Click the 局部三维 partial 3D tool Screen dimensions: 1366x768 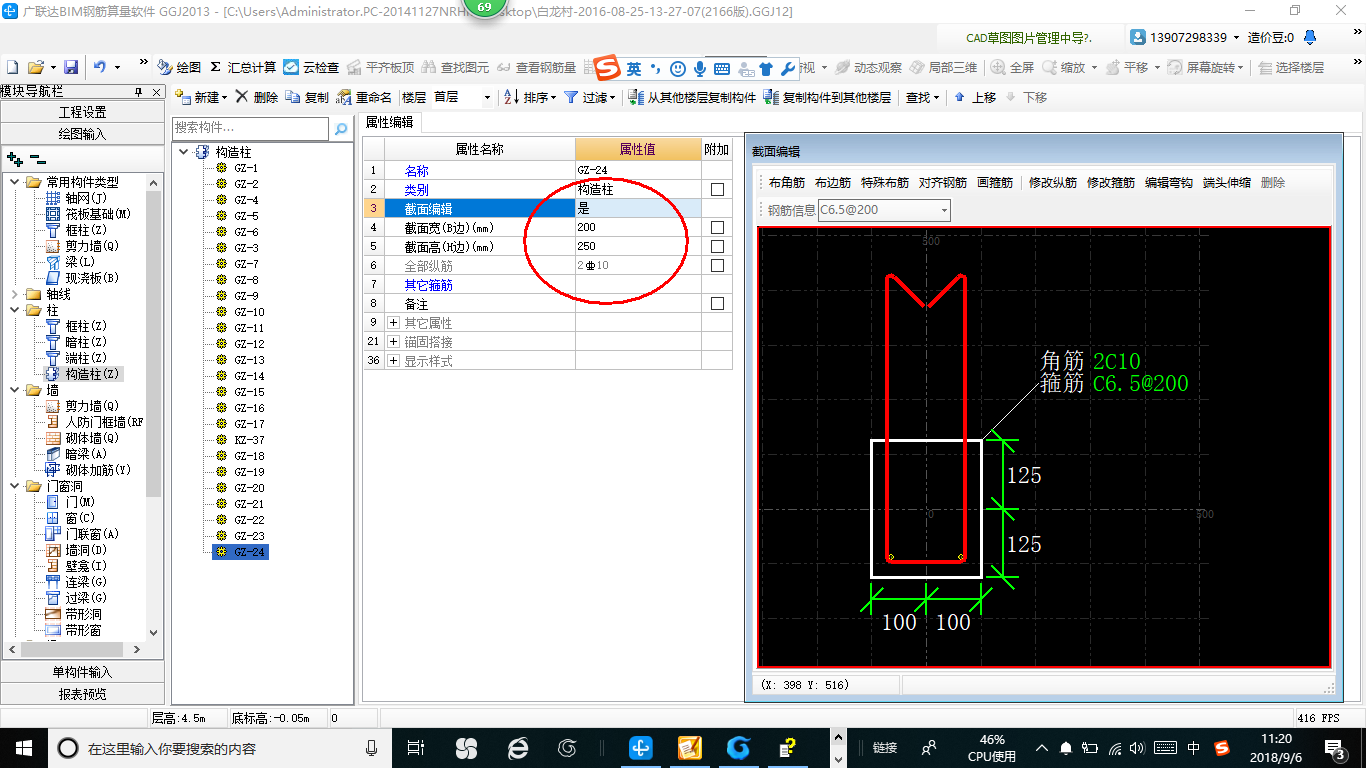click(943, 67)
